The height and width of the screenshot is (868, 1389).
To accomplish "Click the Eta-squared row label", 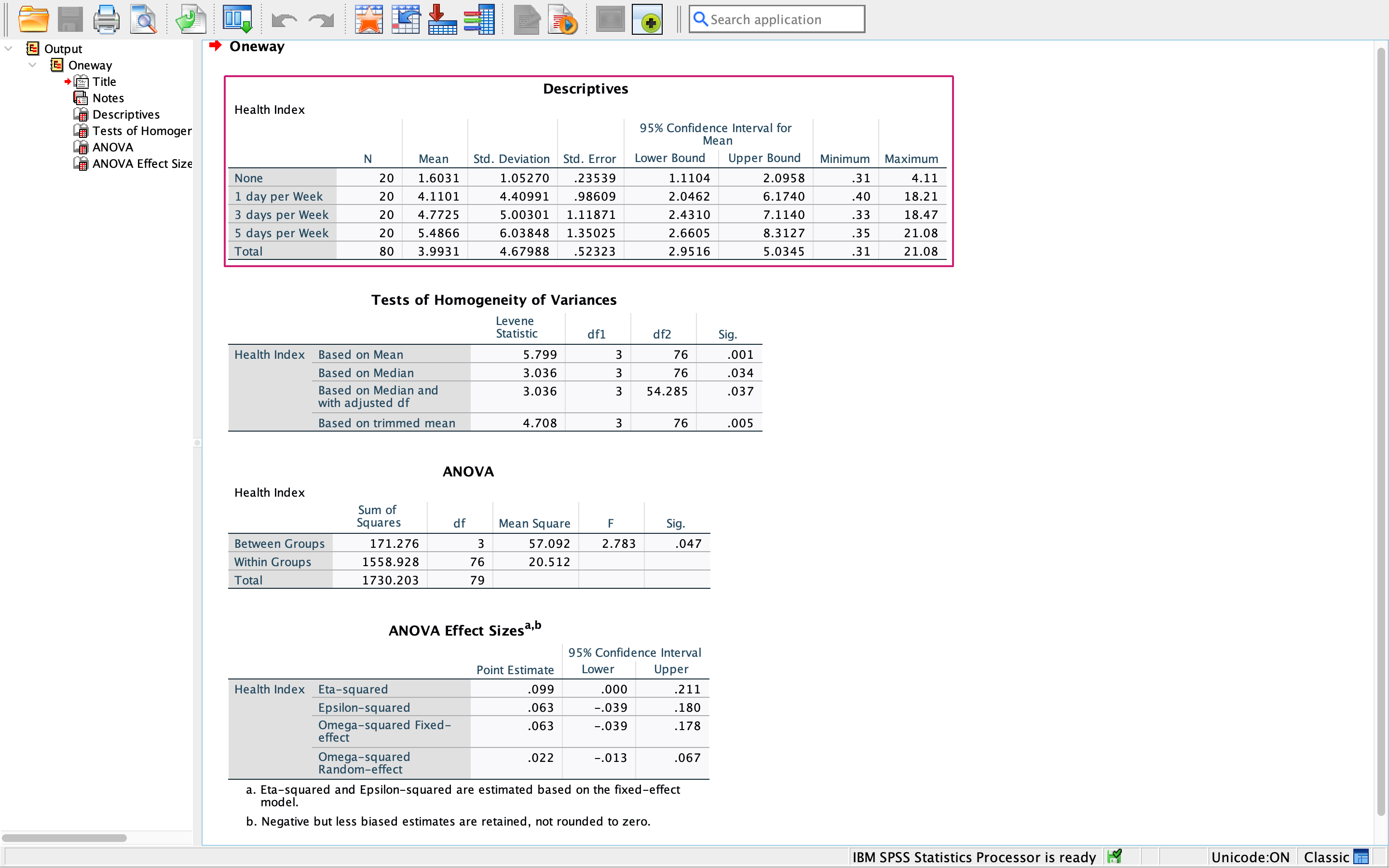I will coord(353,689).
